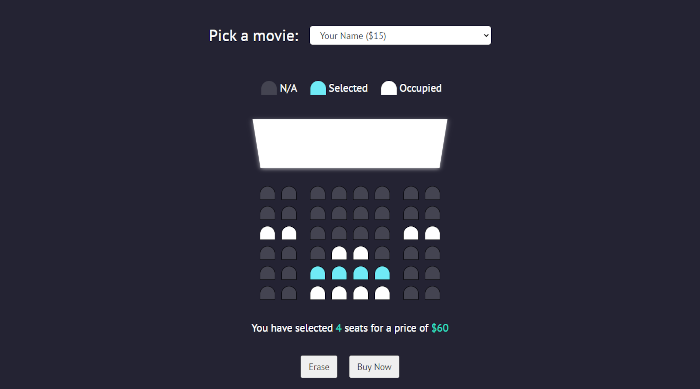
Task: Select first middle-section seat in the front row
Action: (318, 193)
